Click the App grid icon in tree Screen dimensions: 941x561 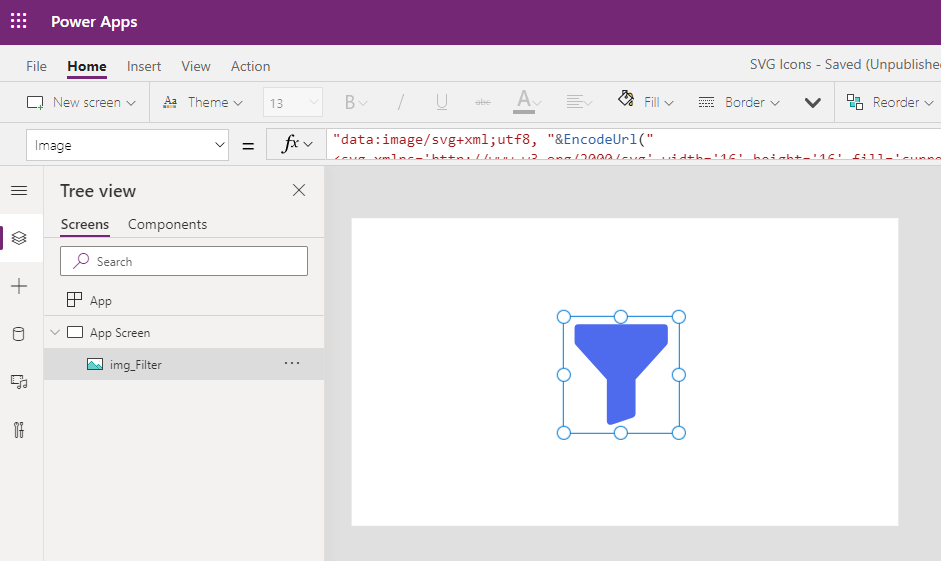pyautogui.click(x=74, y=299)
